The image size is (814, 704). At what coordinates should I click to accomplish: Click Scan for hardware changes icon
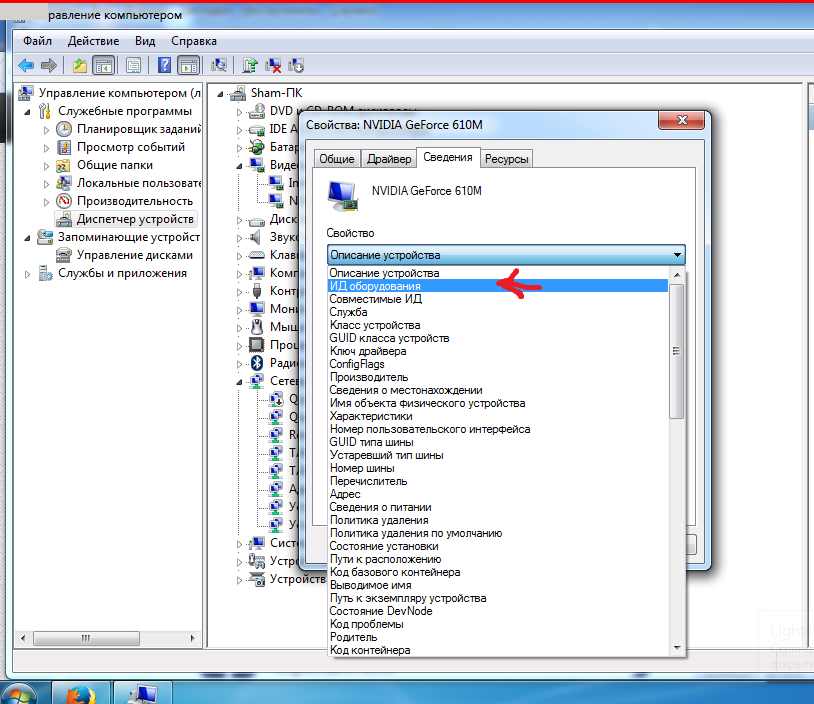point(219,66)
